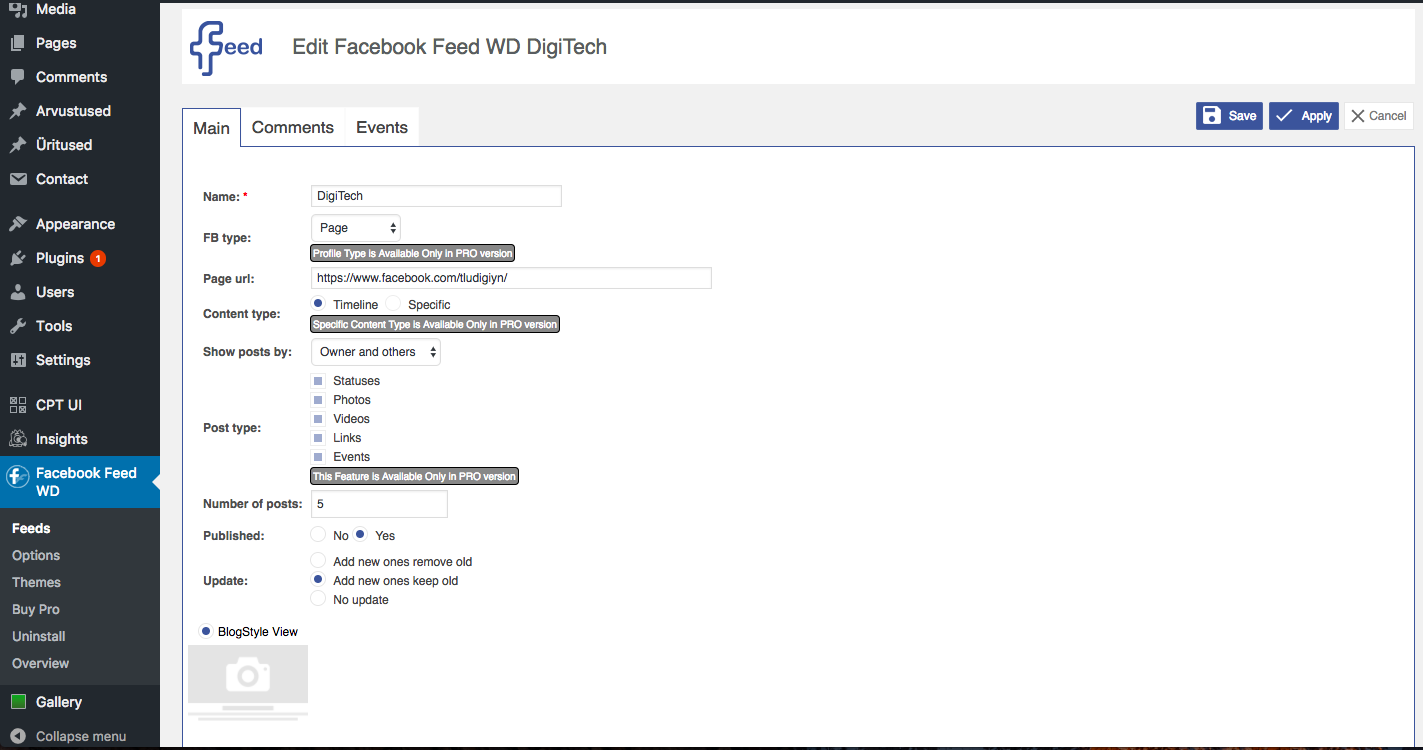Click the CPT UI grid icon

[18, 405]
